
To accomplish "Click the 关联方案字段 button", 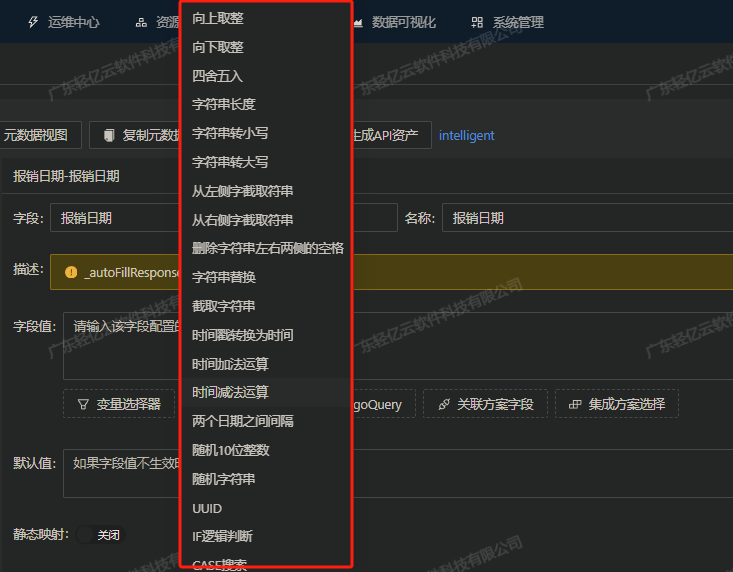I will pos(485,404).
